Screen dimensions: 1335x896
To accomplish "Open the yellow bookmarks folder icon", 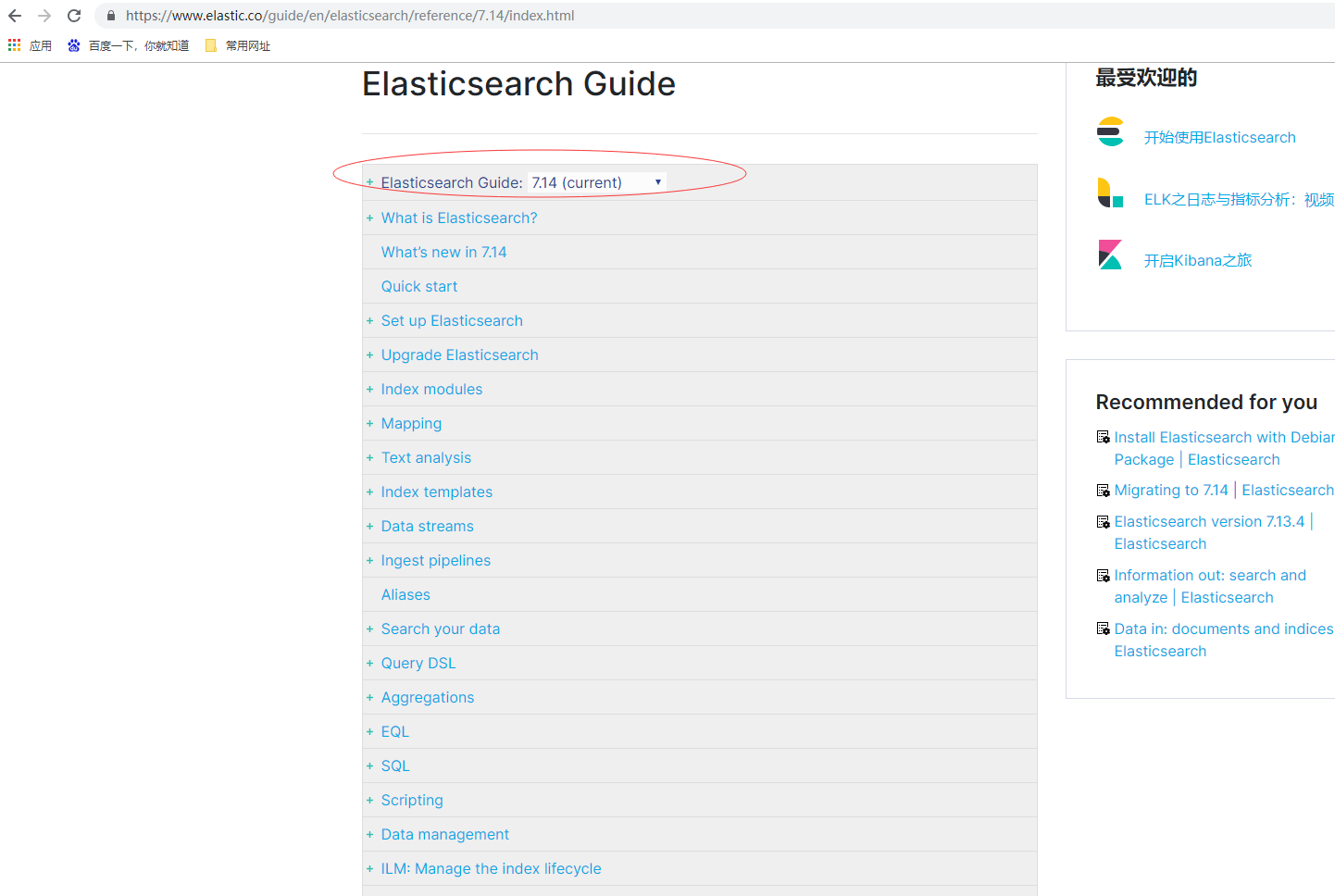I will (210, 45).
